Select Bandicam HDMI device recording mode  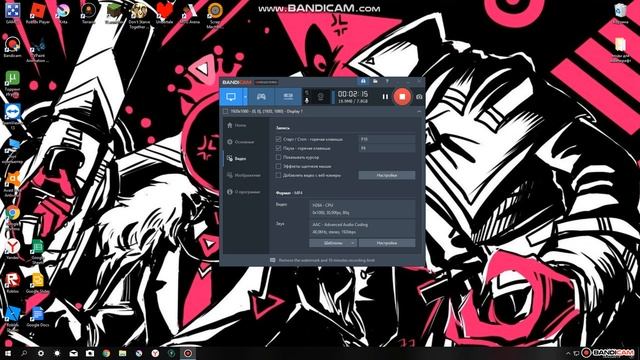click(288, 97)
